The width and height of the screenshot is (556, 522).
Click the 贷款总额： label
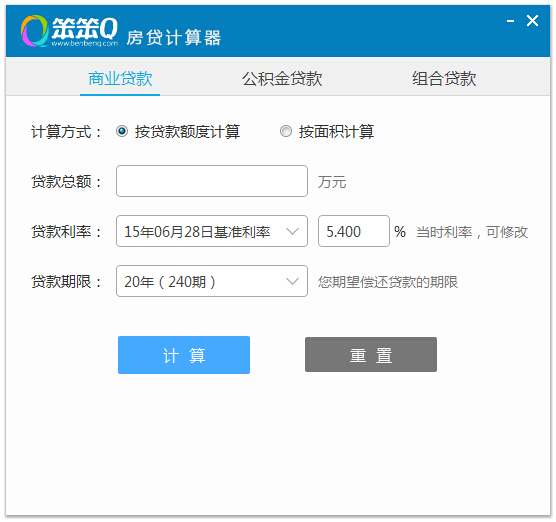click(x=66, y=182)
